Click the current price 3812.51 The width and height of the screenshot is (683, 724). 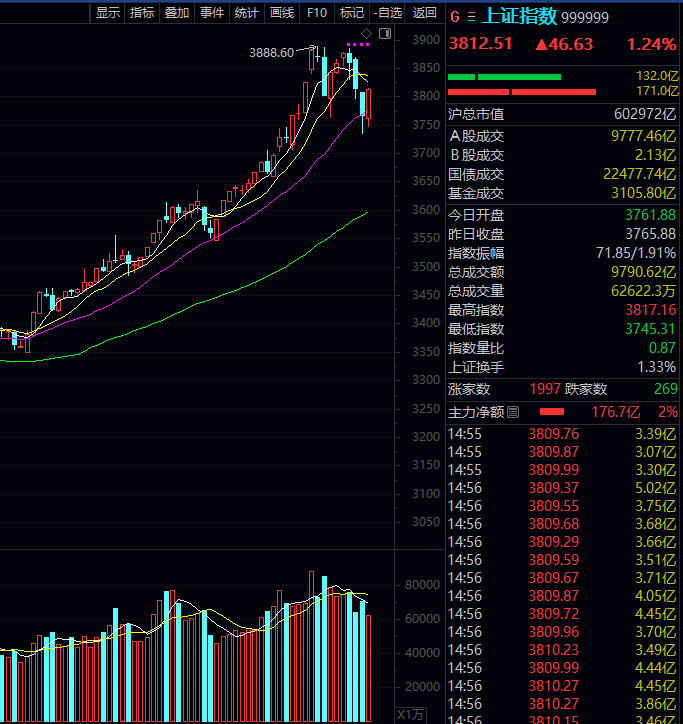[x=480, y=44]
